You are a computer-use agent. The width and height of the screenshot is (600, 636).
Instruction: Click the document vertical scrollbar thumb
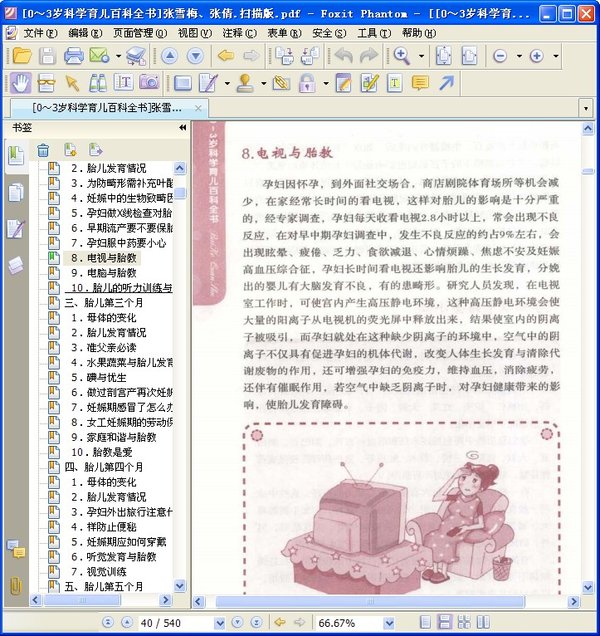588,172
